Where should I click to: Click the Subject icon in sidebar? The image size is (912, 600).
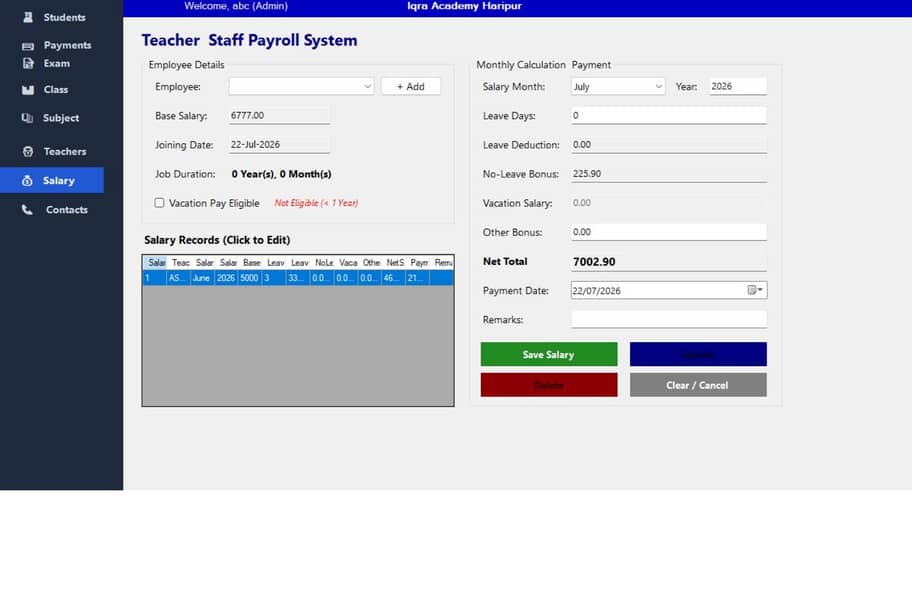tap(27, 118)
